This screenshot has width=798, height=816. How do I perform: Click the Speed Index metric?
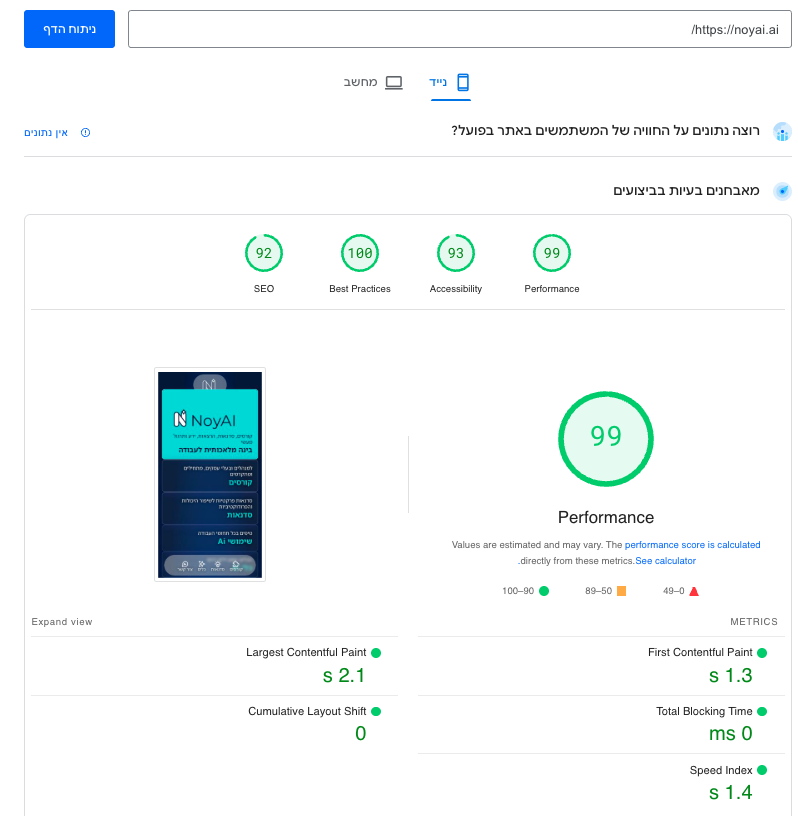[720, 770]
